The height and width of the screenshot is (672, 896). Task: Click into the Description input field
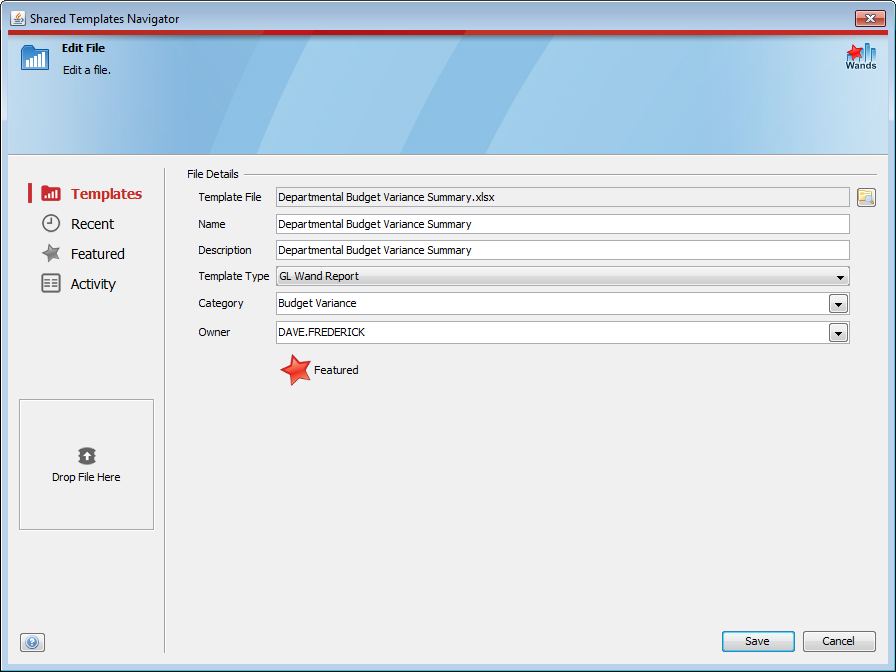coord(562,250)
